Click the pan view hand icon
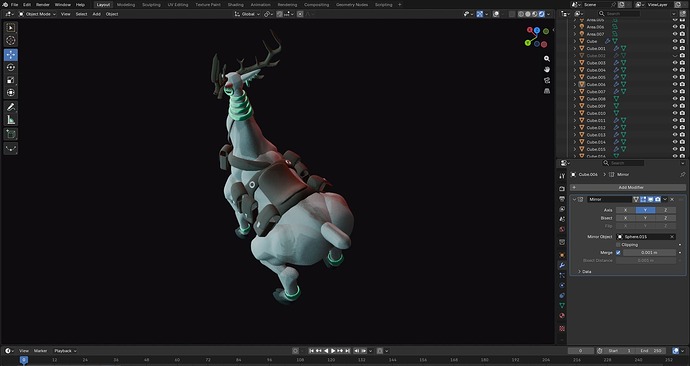 tap(547, 70)
